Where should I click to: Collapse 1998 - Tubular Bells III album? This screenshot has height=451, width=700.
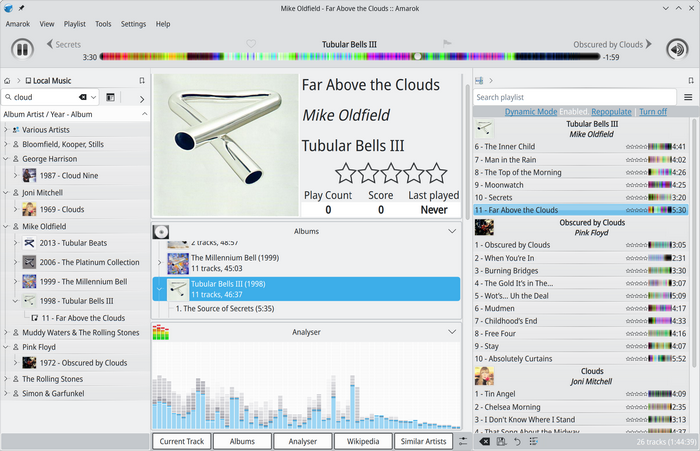pyautogui.click(x=15, y=301)
